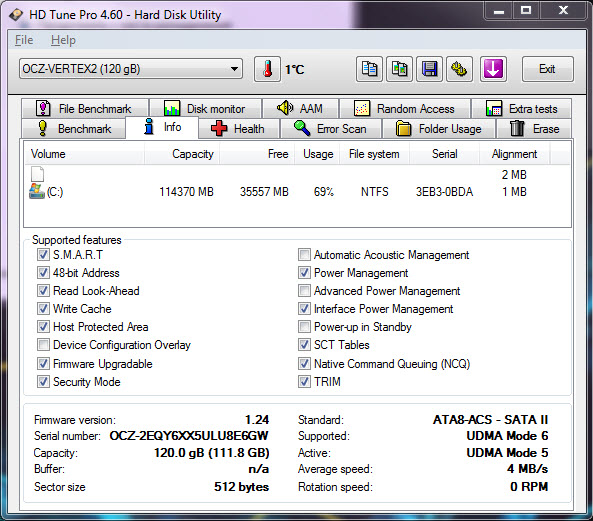Open the Extra tests tab
Screen dimensions: 593x521
pyautogui.click(x=522, y=109)
